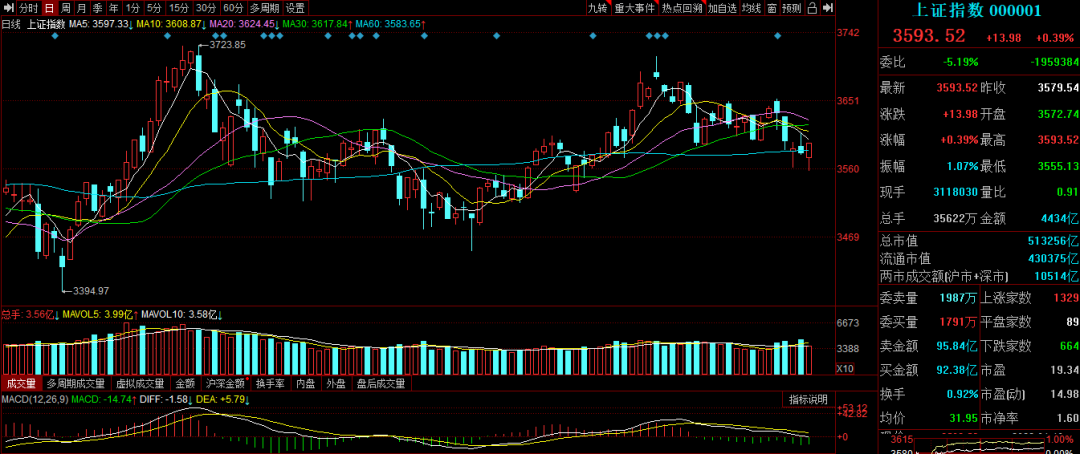Toggle the 预测 forecast feature
Viewport: 1080px width, 454px height.
[793, 8]
